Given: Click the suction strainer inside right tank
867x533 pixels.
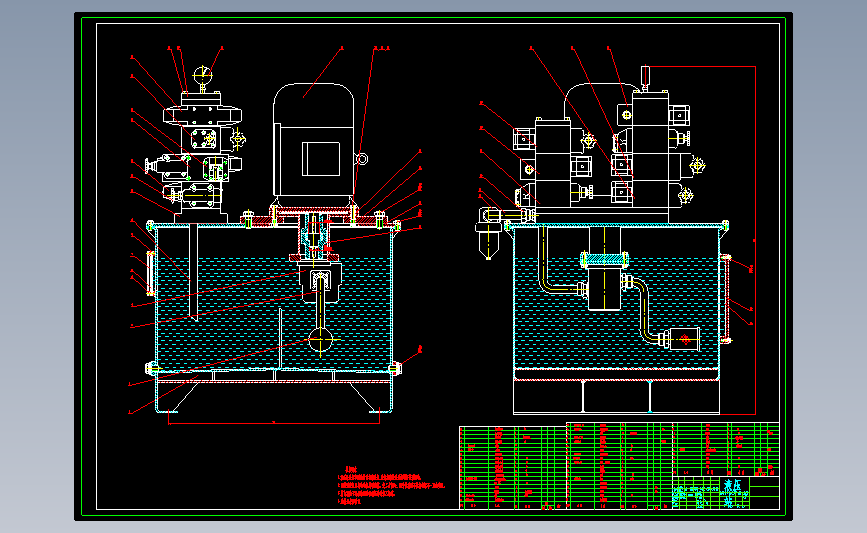Looking at the screenshot, I should (685, 339).
